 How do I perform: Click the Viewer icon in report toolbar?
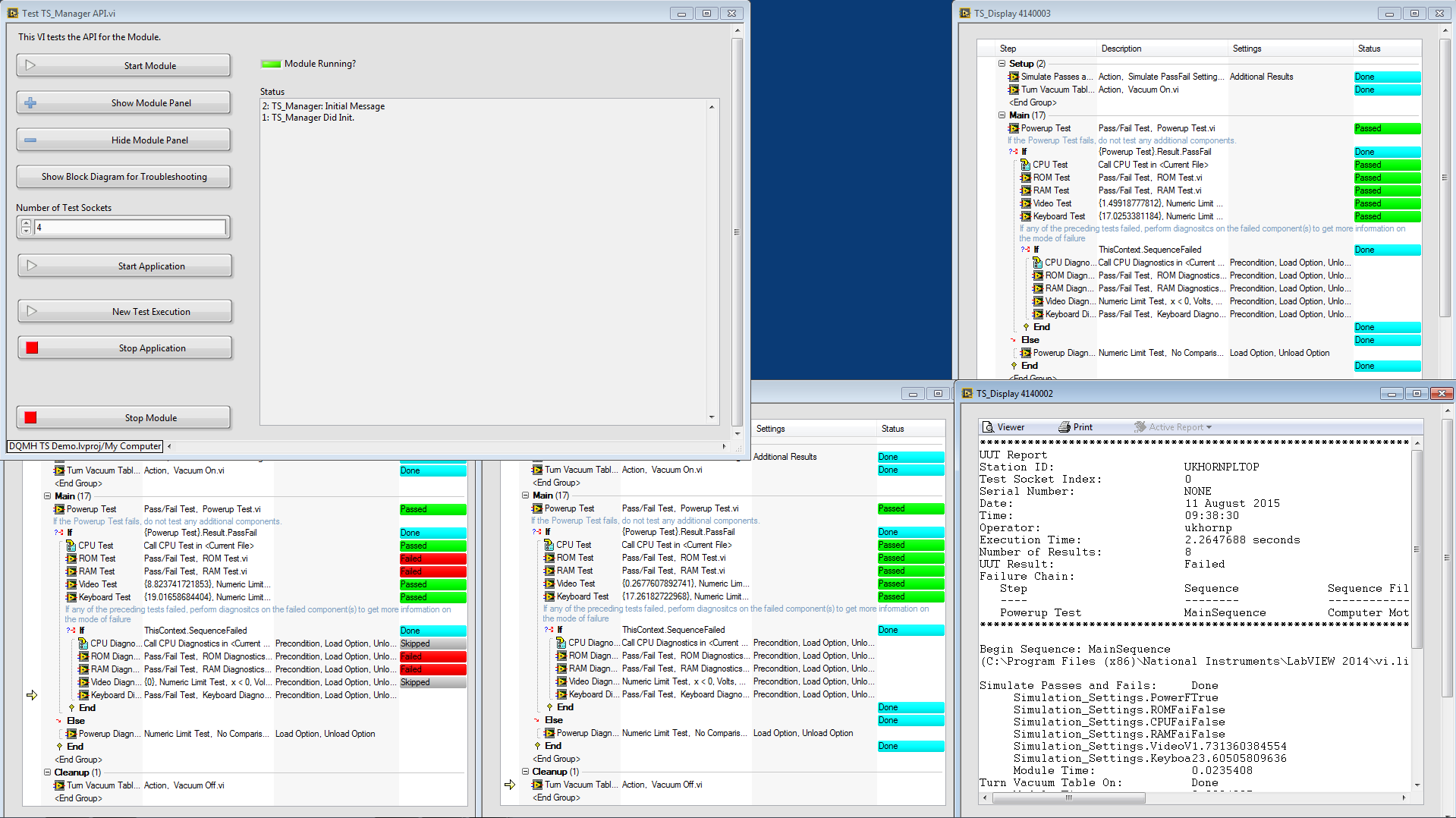click(988, 427)
